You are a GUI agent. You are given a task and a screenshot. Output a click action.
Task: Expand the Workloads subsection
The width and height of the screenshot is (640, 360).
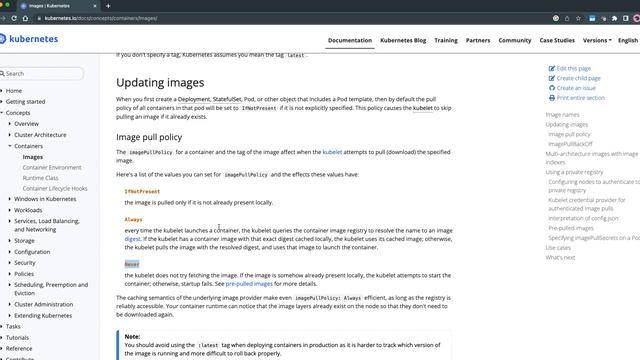click(x=10, y=210)
